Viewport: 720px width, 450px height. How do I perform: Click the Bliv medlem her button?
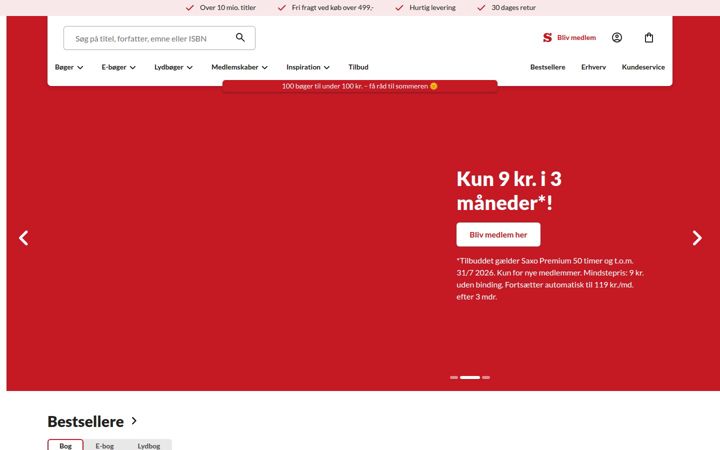(x=498, y=235)
